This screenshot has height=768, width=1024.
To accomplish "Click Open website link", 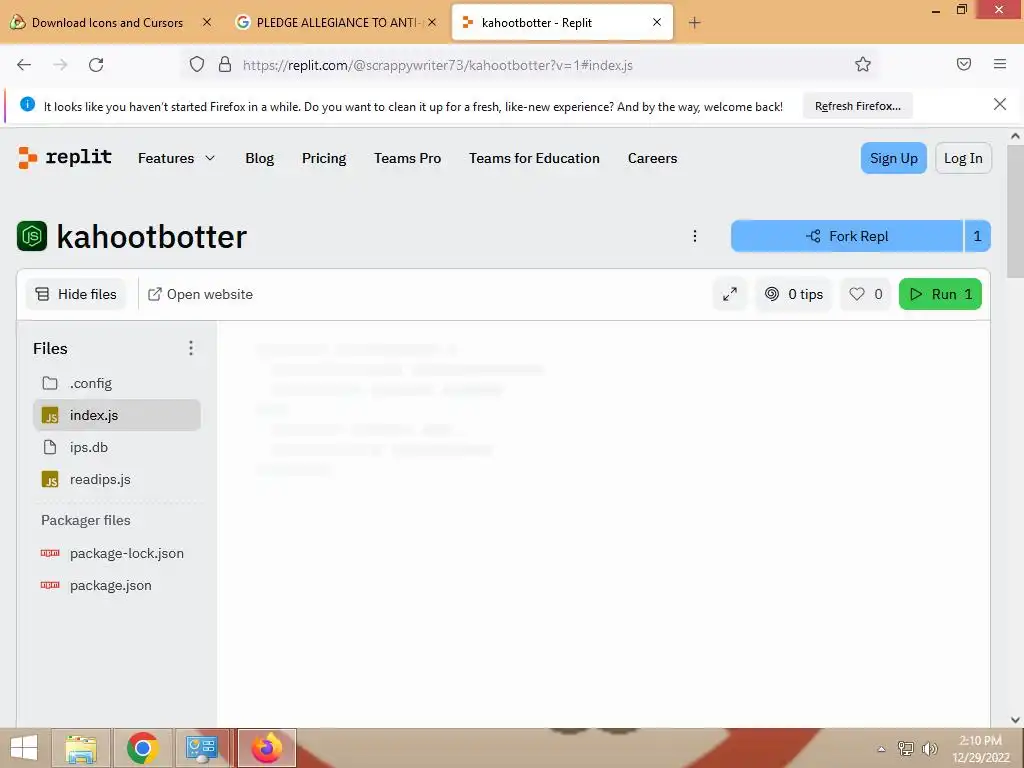I will coord(200,295).
